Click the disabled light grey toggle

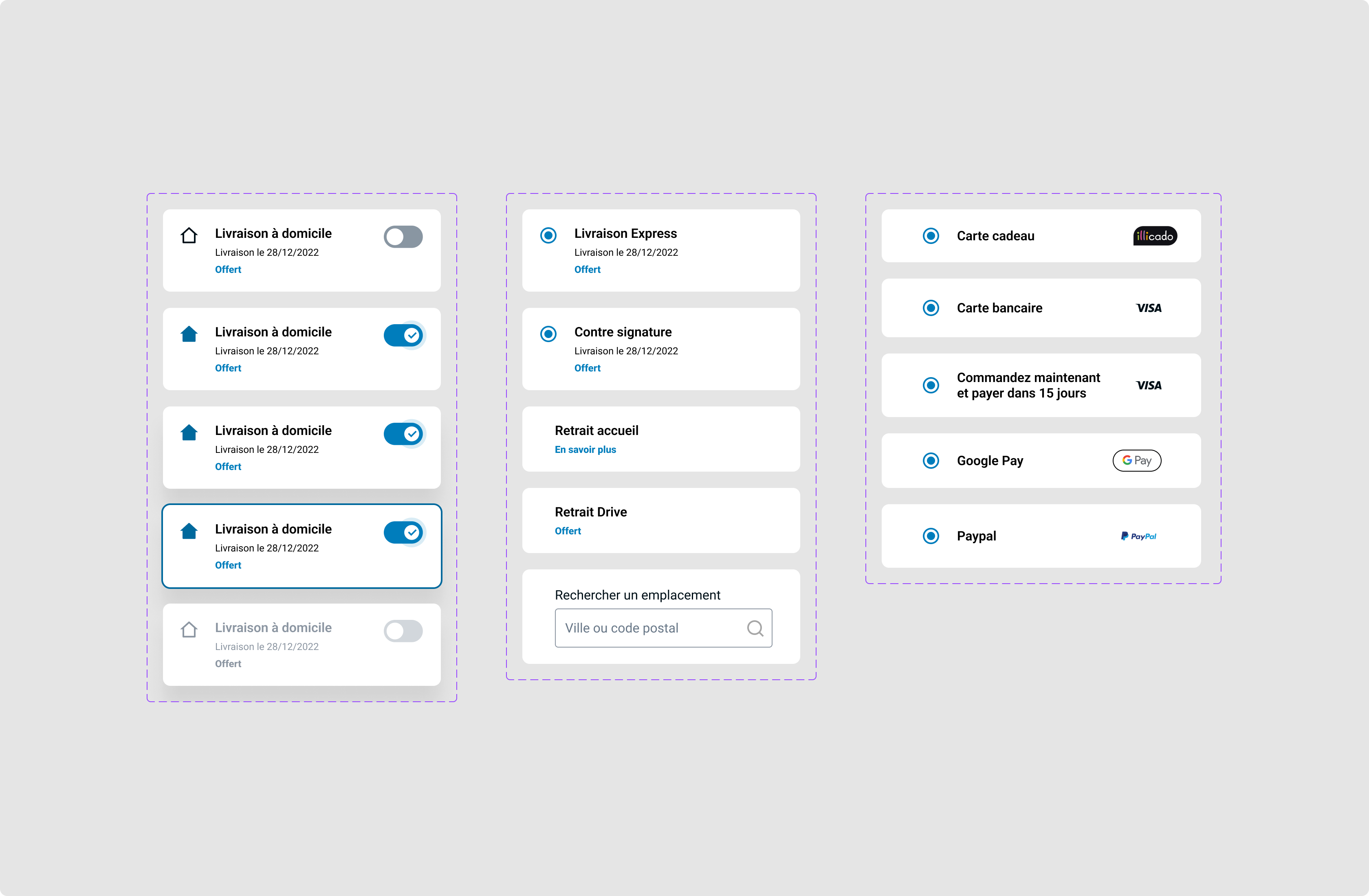(403, 631)
